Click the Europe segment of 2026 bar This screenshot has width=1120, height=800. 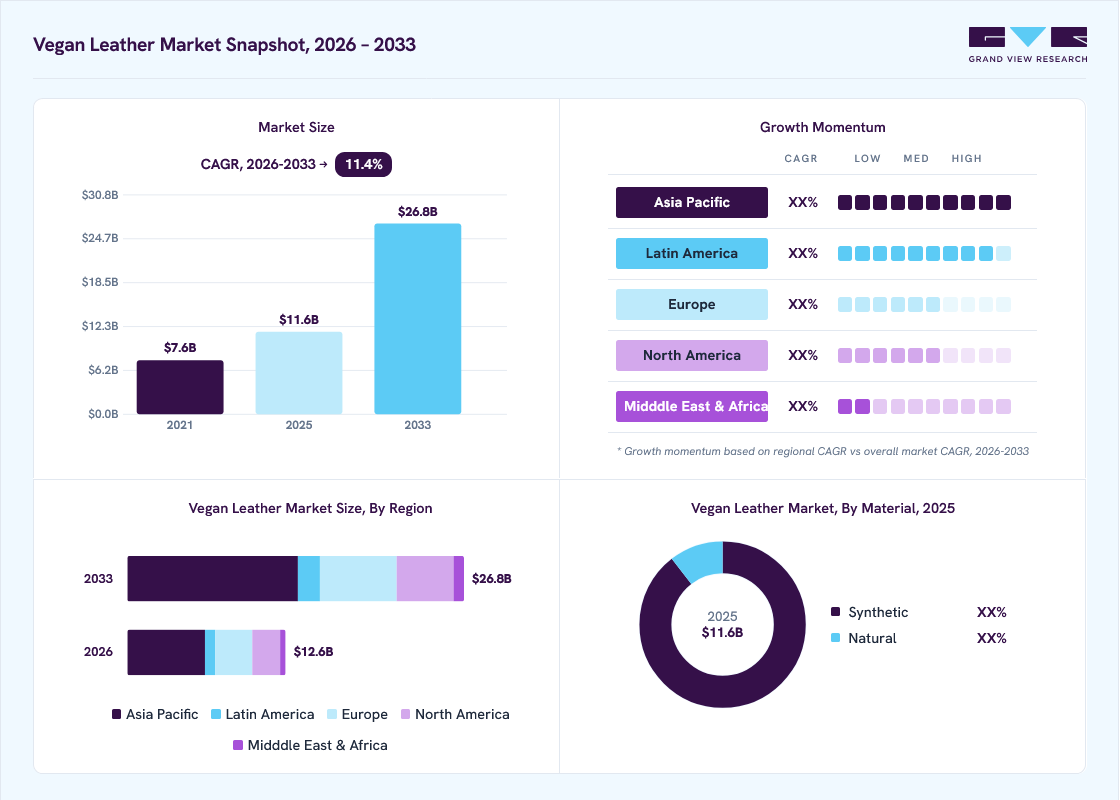click(x=234, y=652)
